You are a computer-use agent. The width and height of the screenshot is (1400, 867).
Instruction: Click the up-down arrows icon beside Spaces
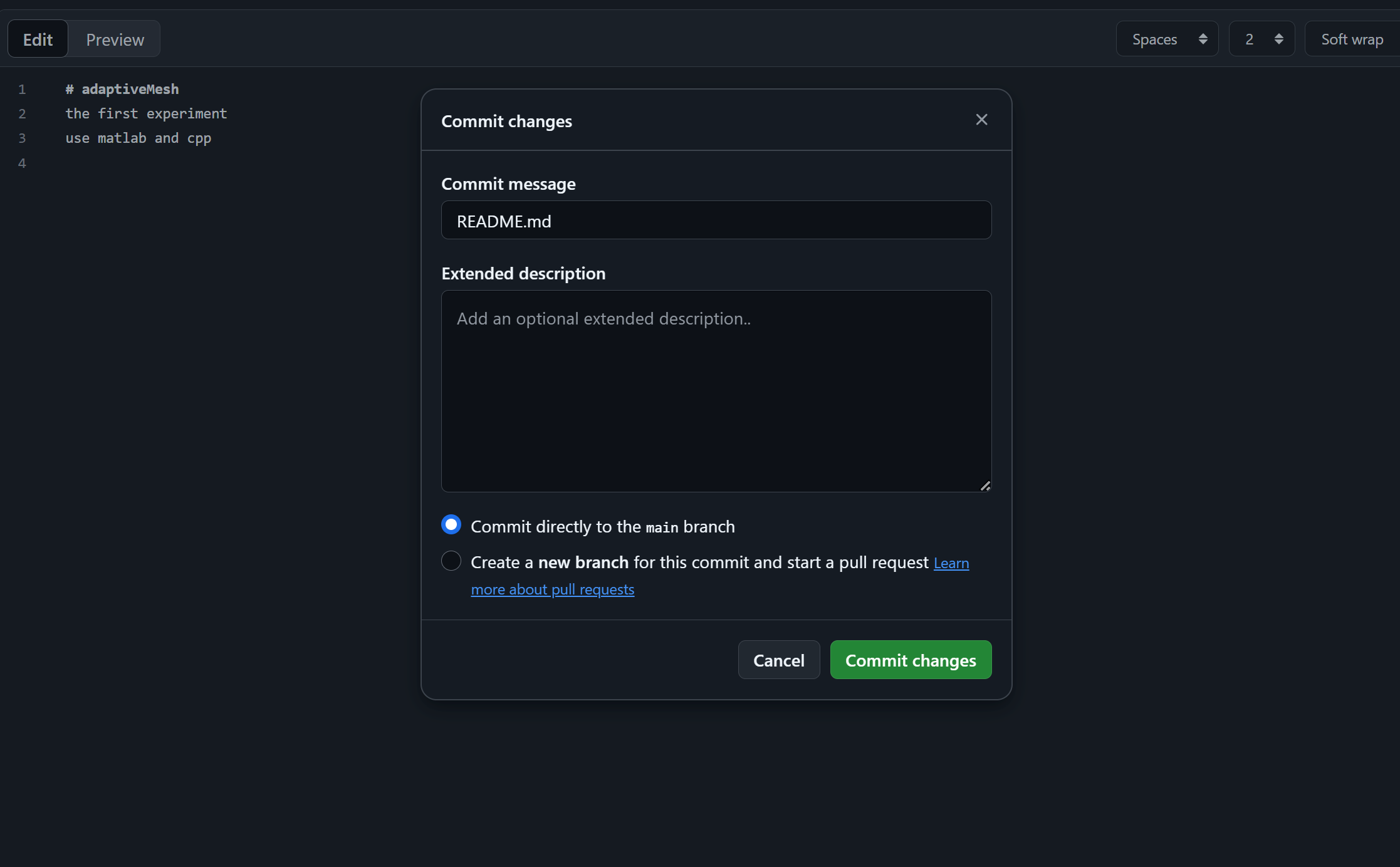click(x=1203, y=39)
